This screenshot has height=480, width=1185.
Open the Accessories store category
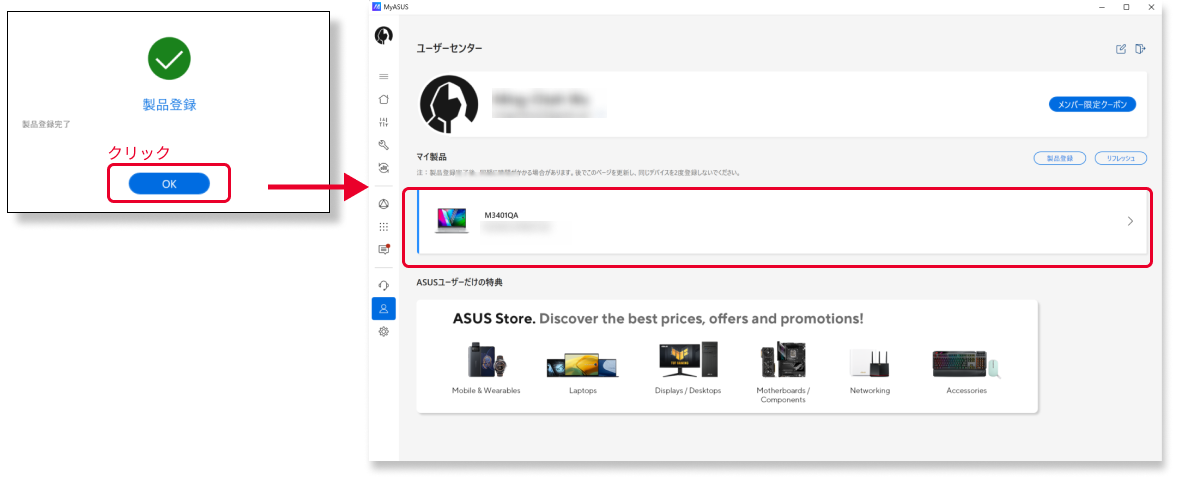click(967, 371)
